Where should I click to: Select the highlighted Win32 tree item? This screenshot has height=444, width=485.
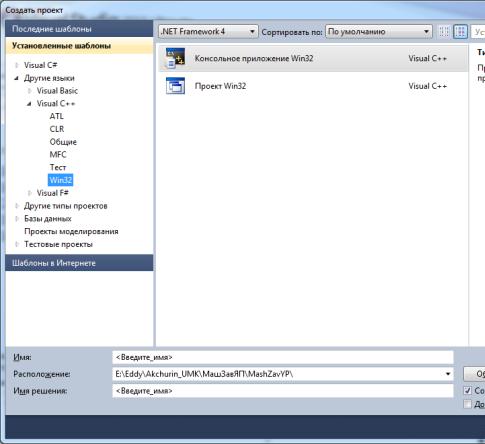click(61, 180)
